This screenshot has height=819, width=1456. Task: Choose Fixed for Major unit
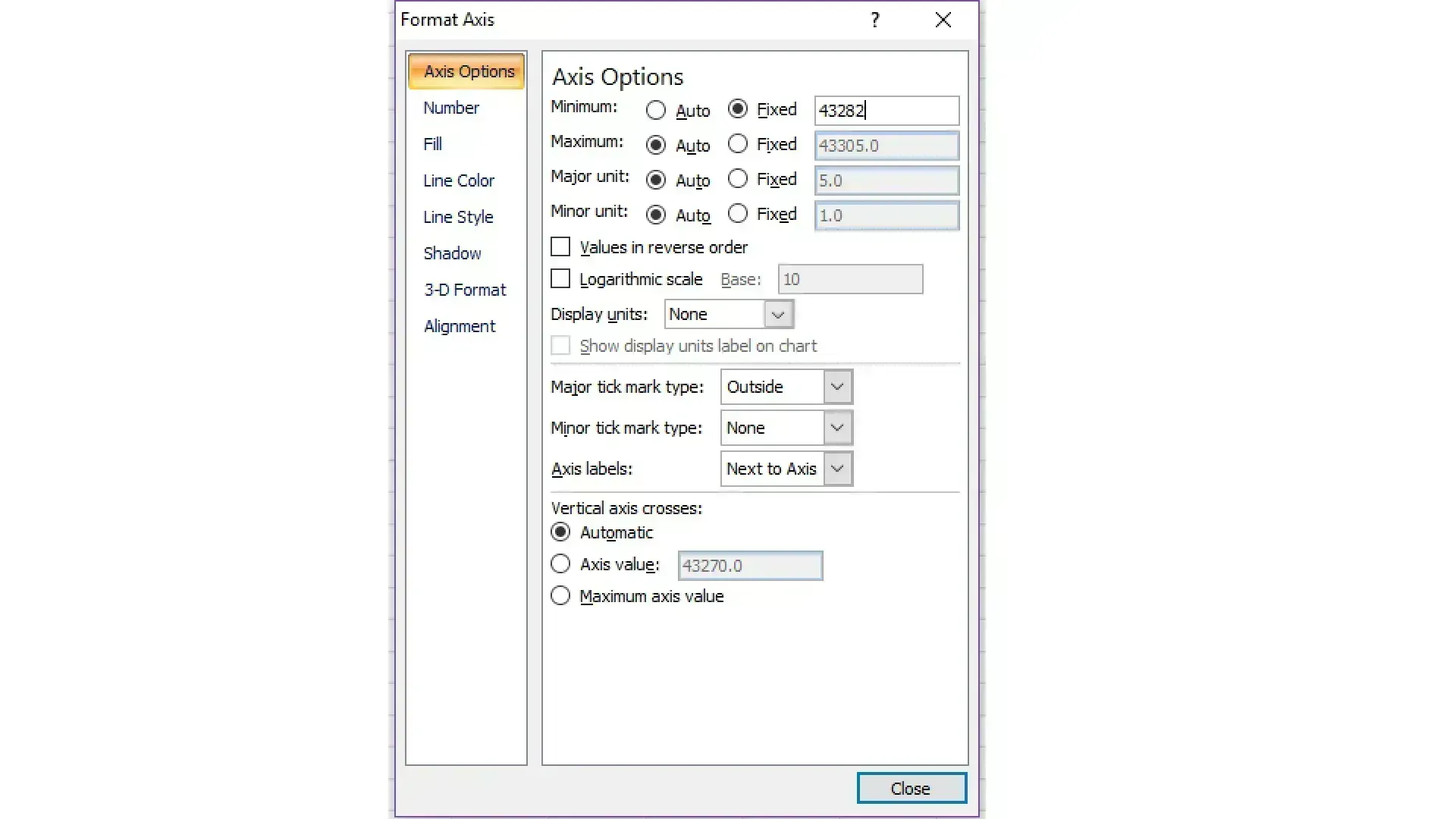tap(738, 179)
